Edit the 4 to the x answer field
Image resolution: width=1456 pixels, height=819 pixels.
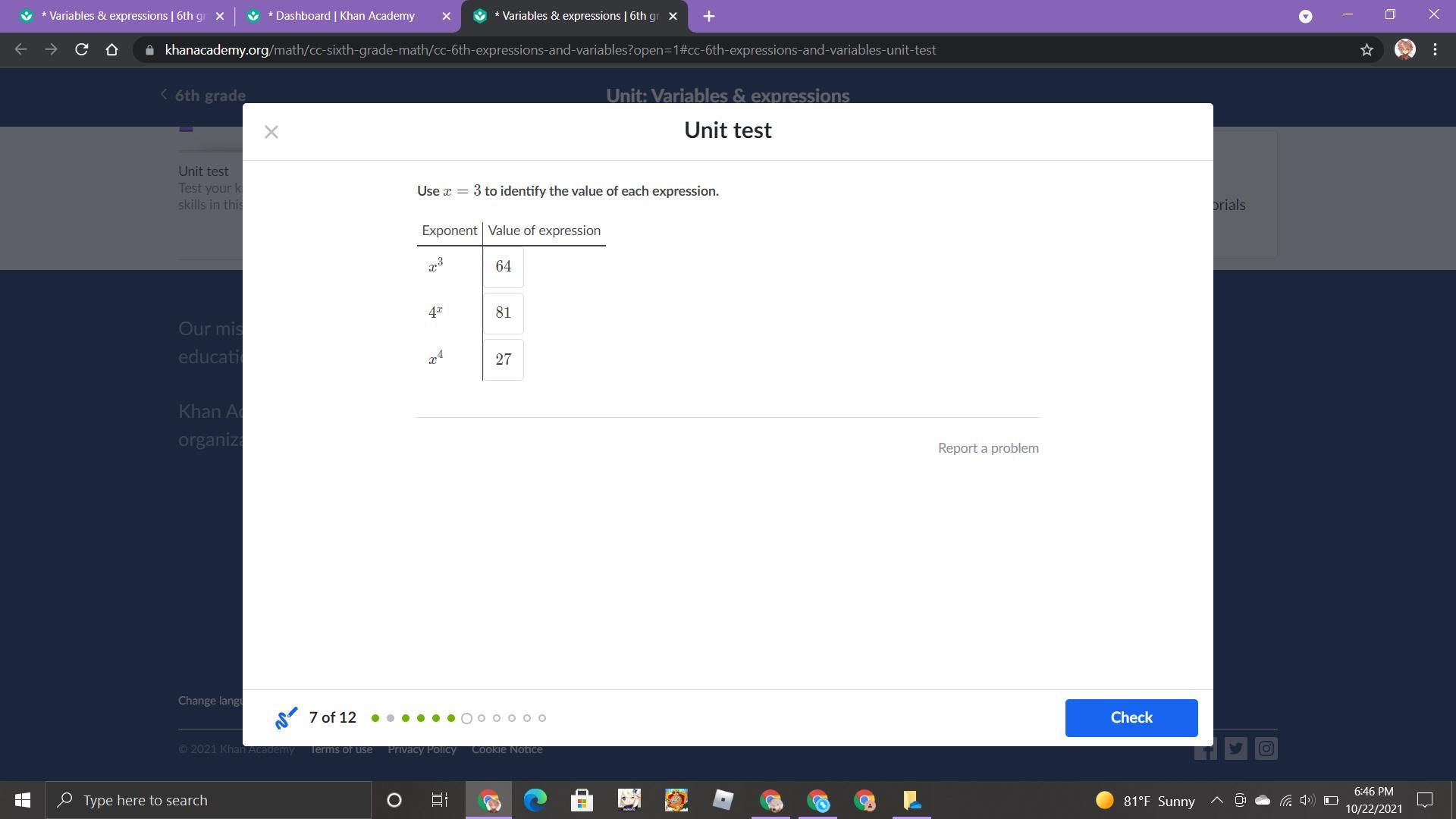(503, 313)
